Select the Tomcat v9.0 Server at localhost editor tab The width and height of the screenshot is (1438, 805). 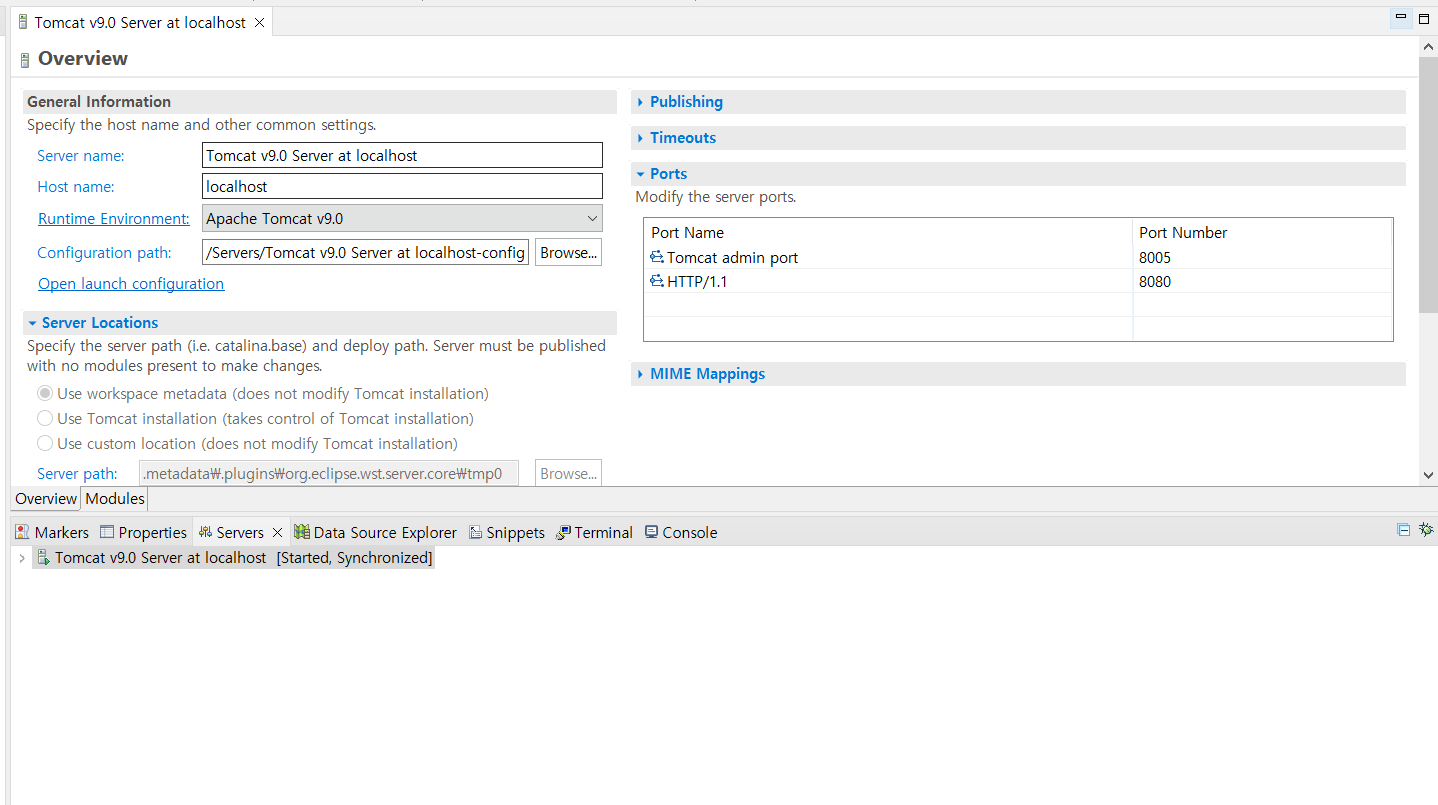(x=140, y=22)
